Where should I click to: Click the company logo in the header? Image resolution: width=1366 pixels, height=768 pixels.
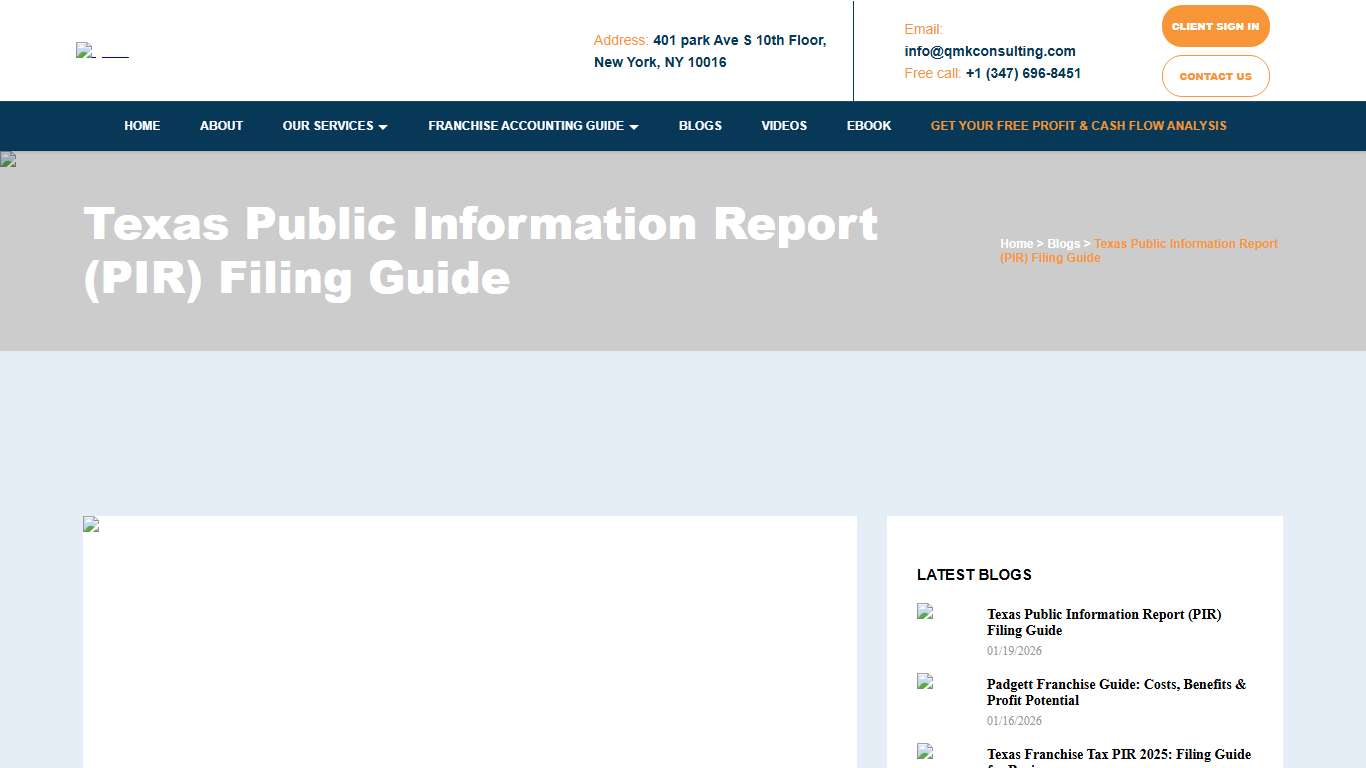[x=102, y=50]
